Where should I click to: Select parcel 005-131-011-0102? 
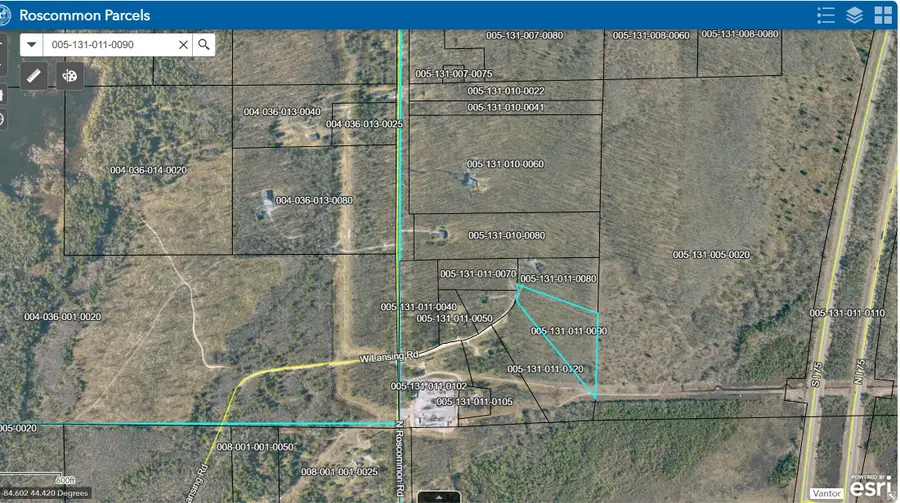429,386
